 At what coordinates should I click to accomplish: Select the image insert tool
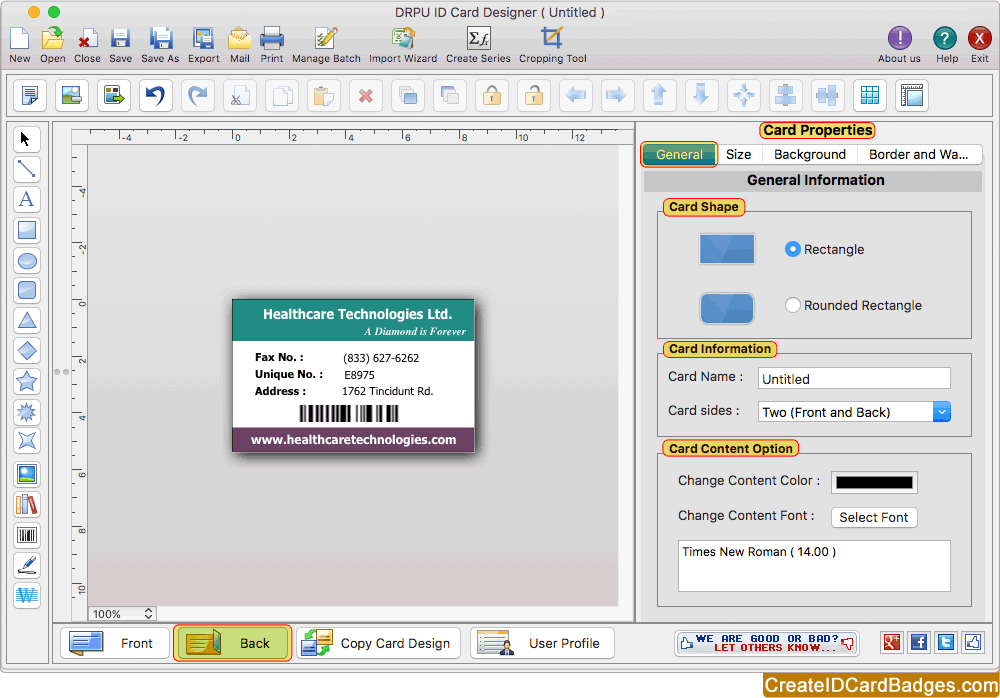tap(27, 474)
